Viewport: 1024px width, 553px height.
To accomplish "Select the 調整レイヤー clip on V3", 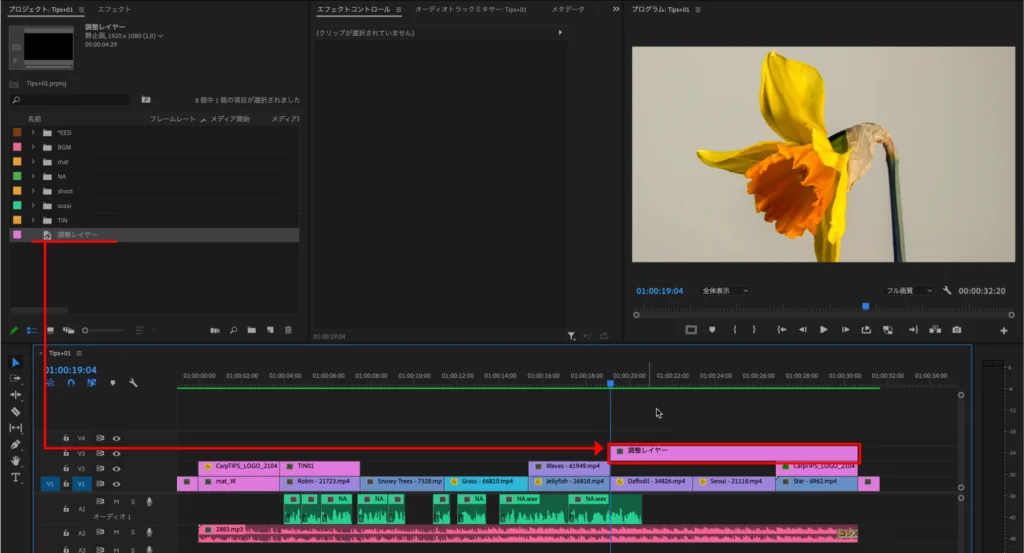I will pos(733,453).
